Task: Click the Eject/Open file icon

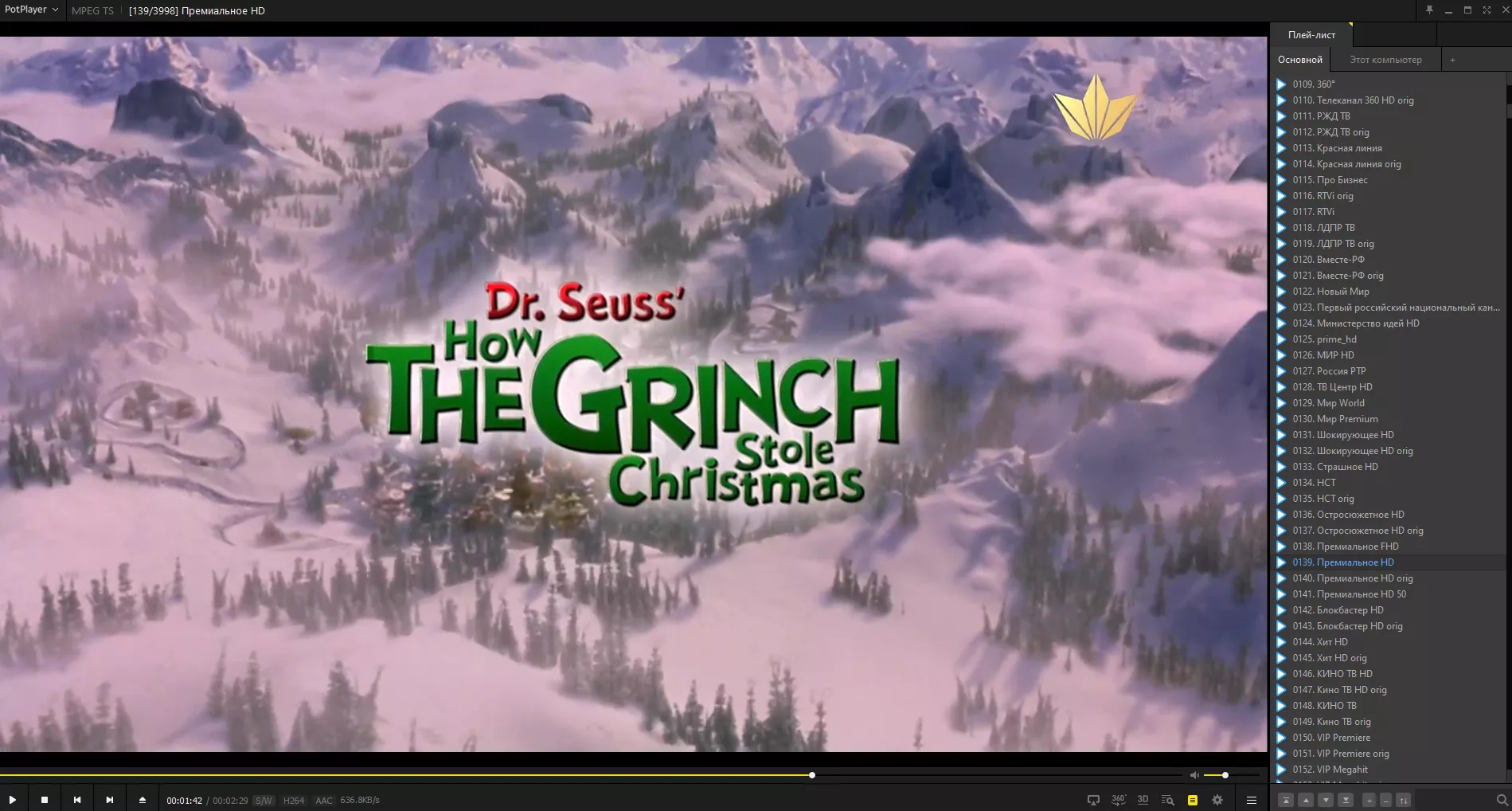Action: click(x=143, y=800)
